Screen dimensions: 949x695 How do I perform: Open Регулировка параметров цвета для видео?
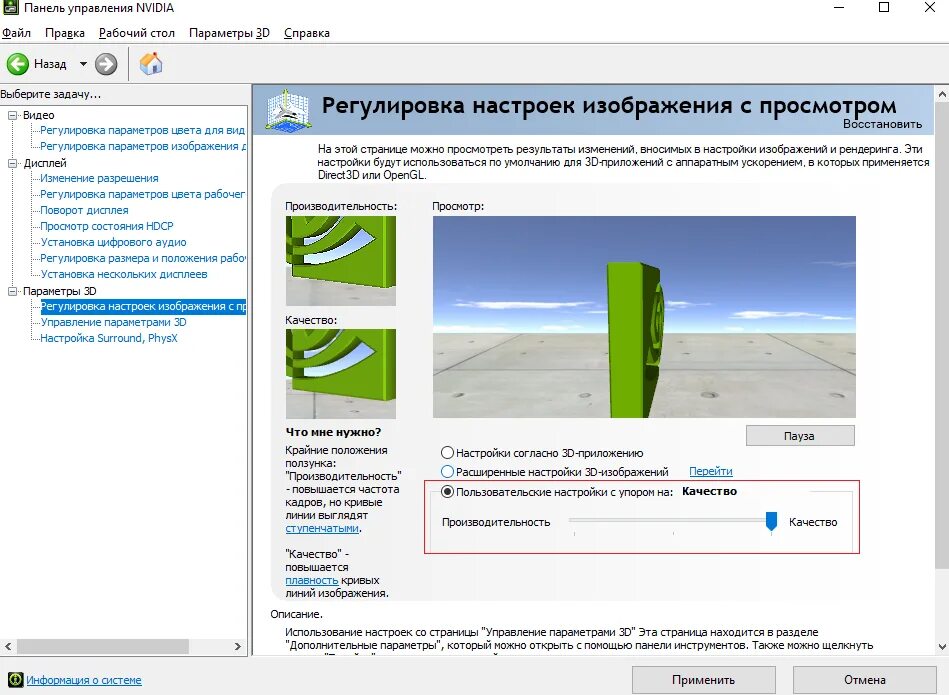coord(142,130)
